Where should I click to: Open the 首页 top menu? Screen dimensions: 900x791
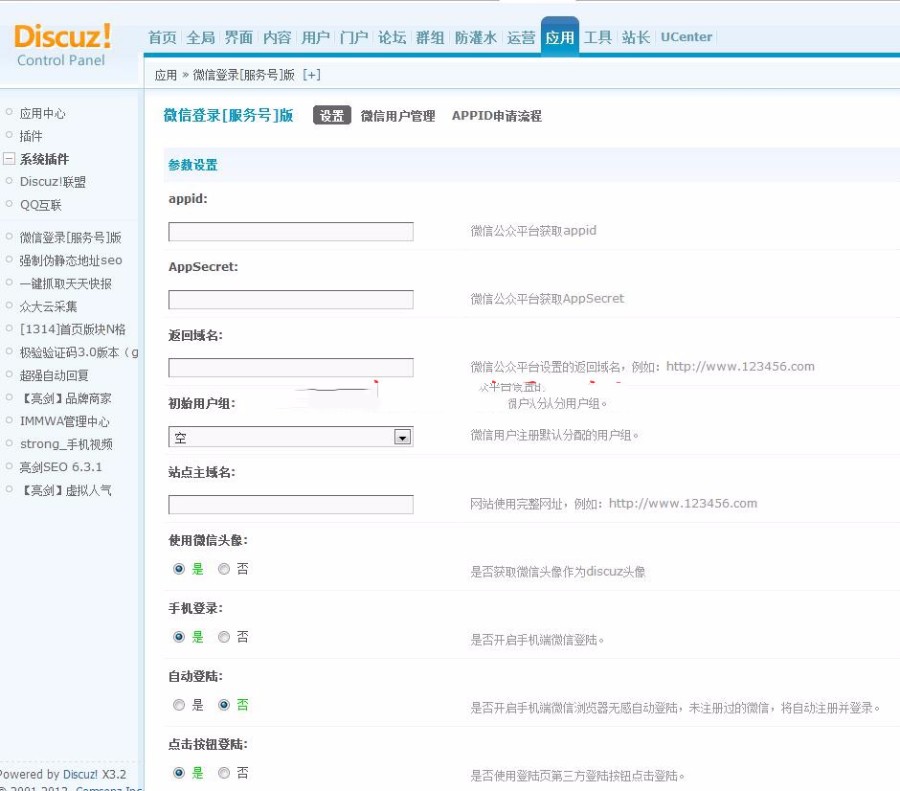[x=162, y=37]
